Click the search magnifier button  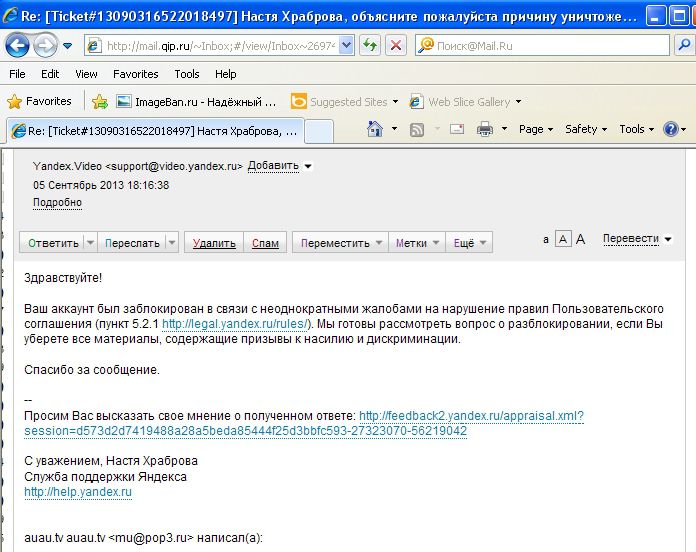pos(684,45)
